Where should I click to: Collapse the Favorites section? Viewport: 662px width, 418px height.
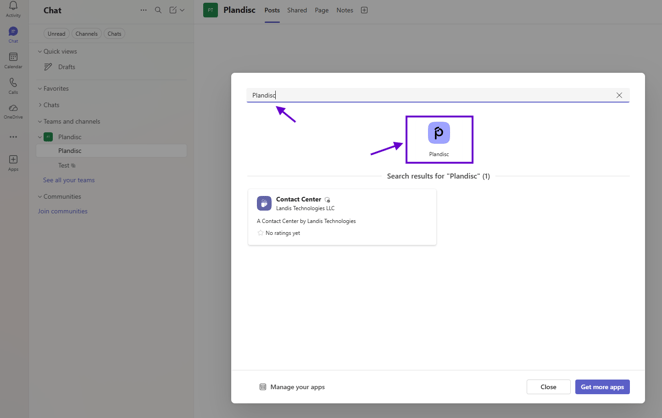[x=40, y=89]
